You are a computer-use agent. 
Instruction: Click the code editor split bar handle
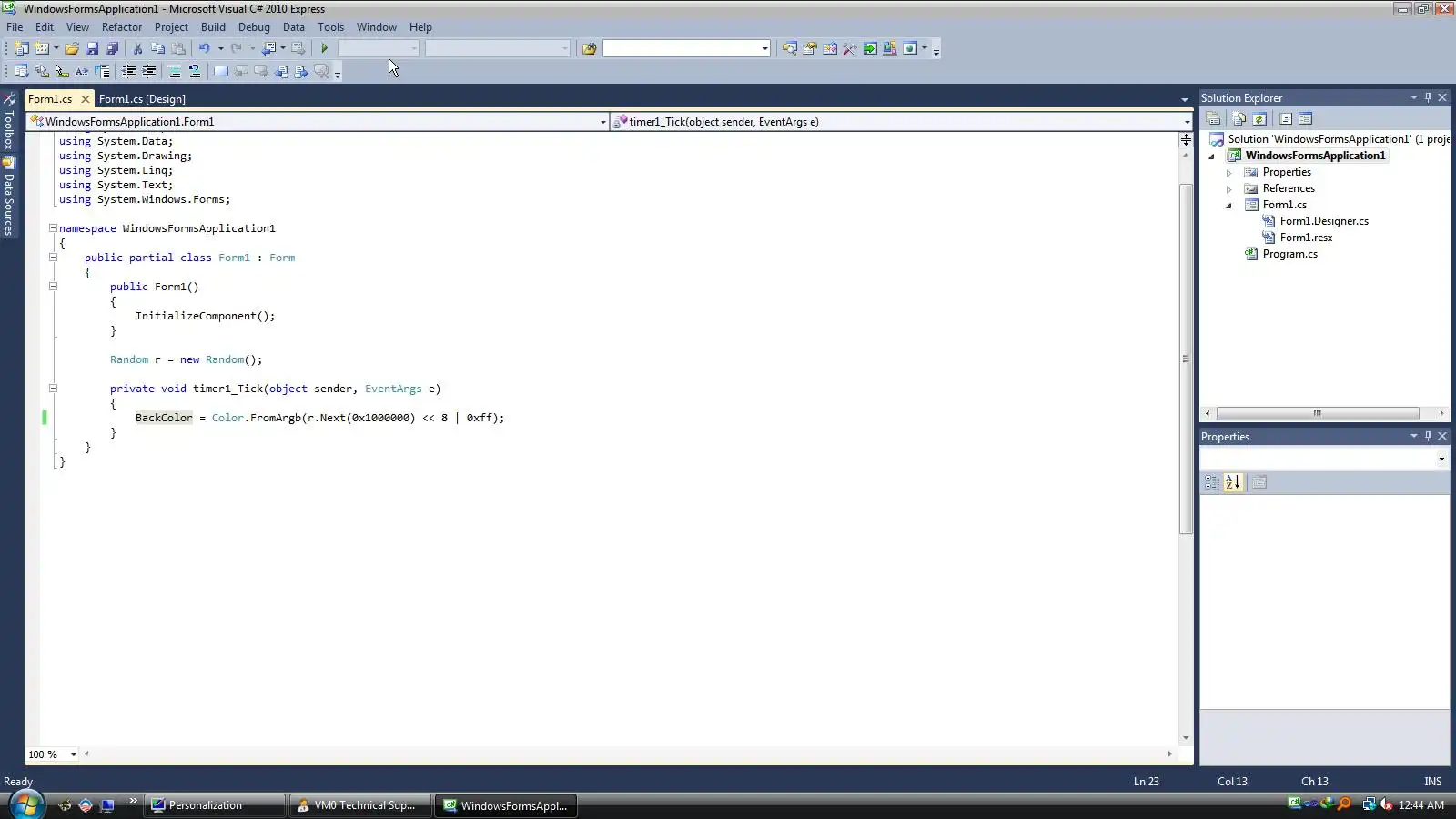click(x=1186, y=140)
